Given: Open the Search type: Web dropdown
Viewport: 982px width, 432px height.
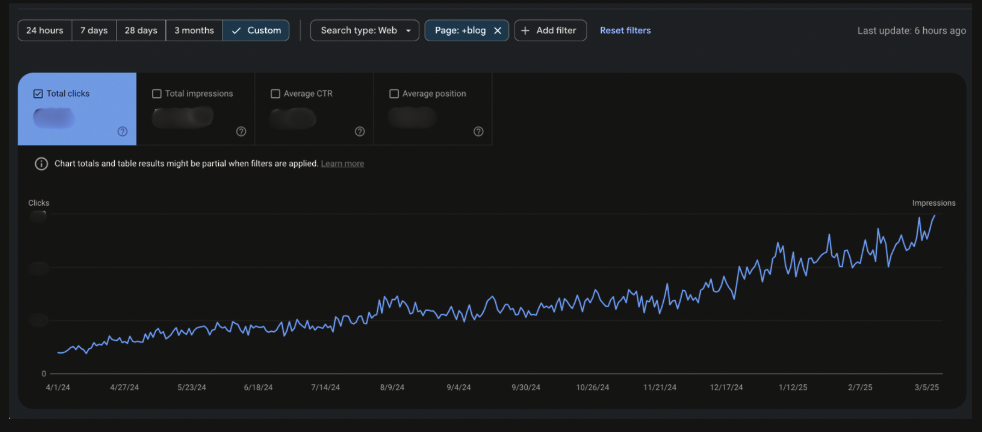Looking at the screenshot, I should tap(365, 31).
